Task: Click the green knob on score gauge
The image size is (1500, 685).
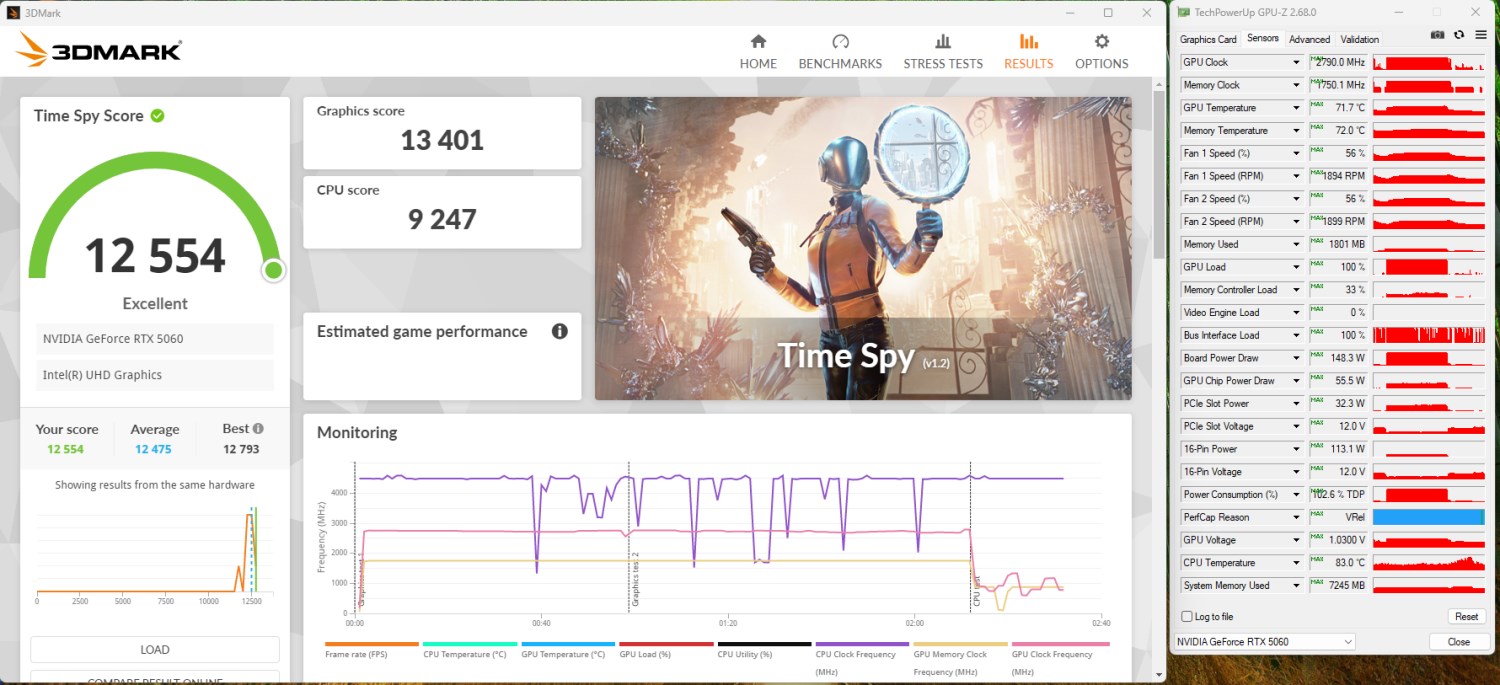Action: [273, 270]
